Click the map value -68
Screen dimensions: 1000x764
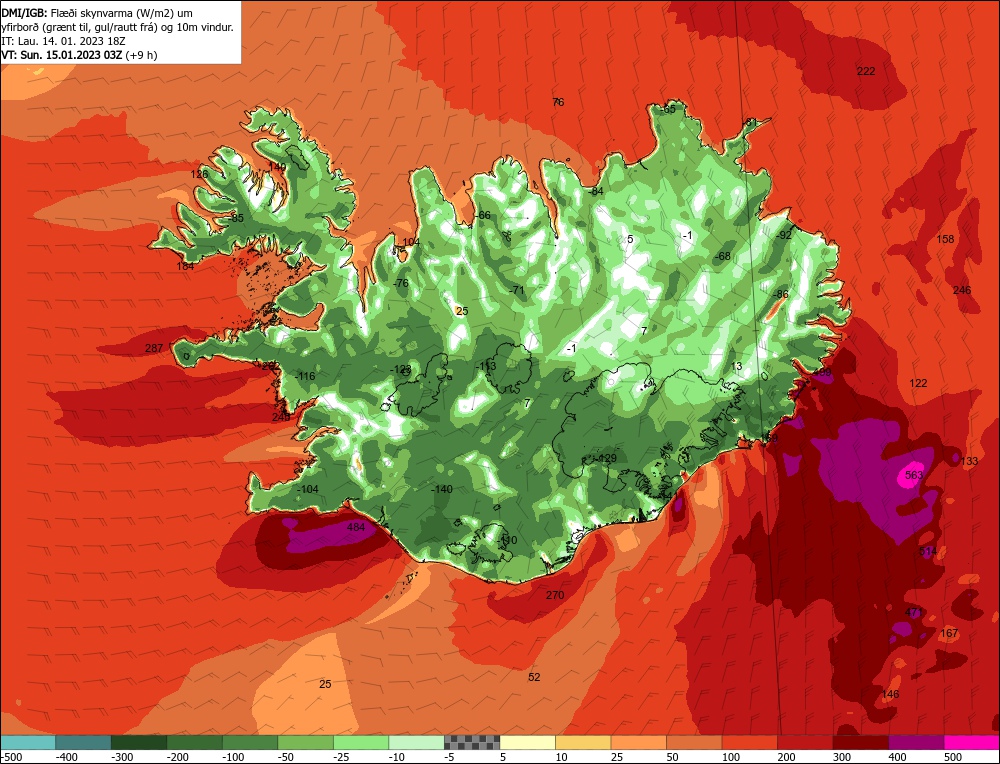[723, 256]
